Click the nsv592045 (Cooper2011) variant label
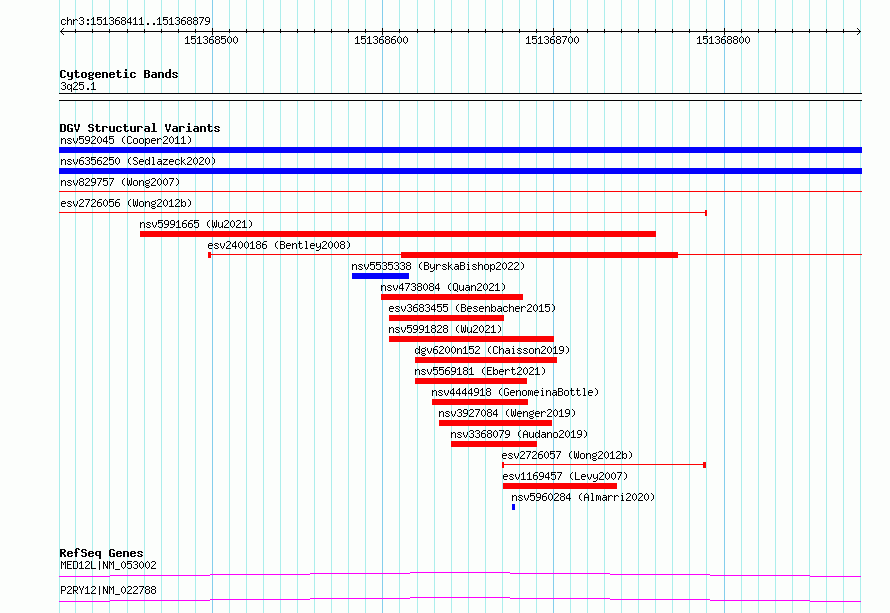This screenshot has height=613, width=890. [x=126, y=140]
